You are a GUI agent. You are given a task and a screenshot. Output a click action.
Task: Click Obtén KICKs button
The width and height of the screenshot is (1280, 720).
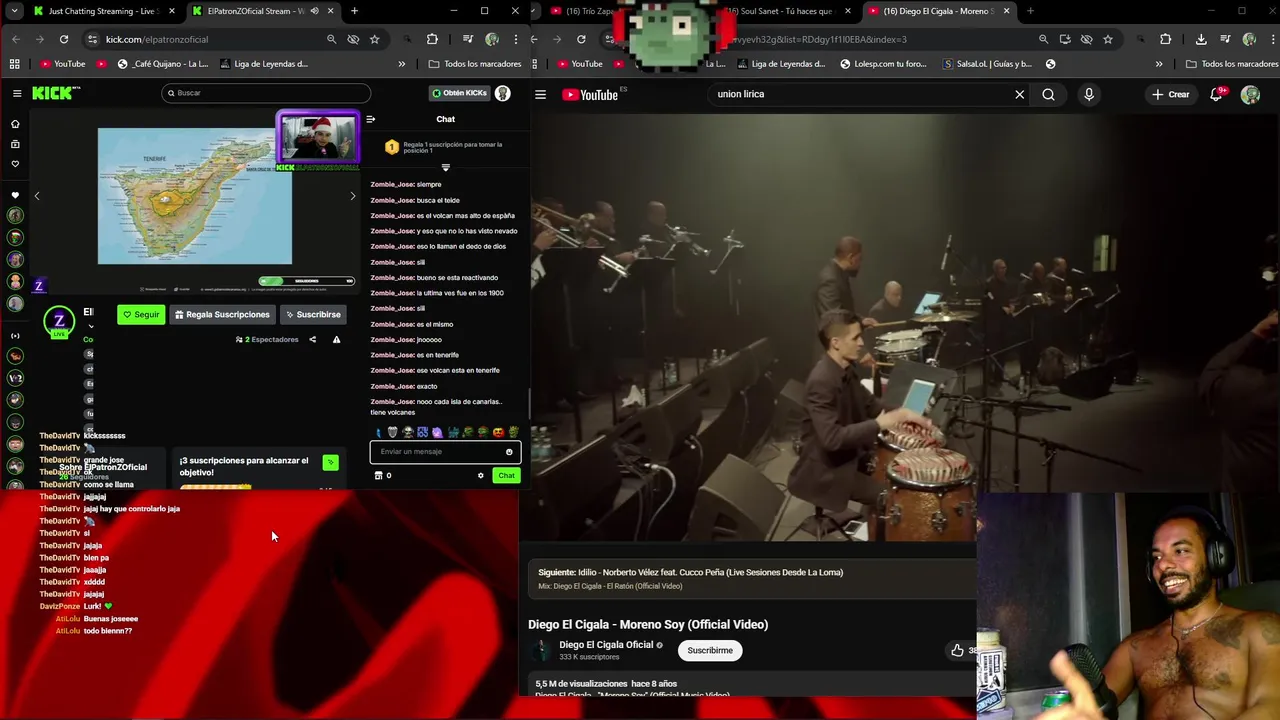[x=459, y=93]
